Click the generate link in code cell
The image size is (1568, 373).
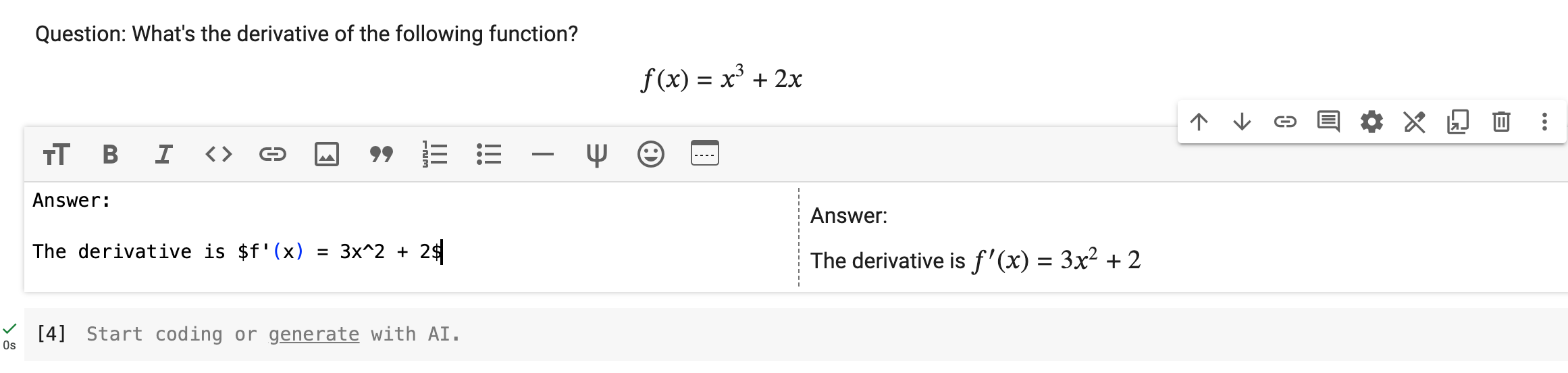[314, 334]
